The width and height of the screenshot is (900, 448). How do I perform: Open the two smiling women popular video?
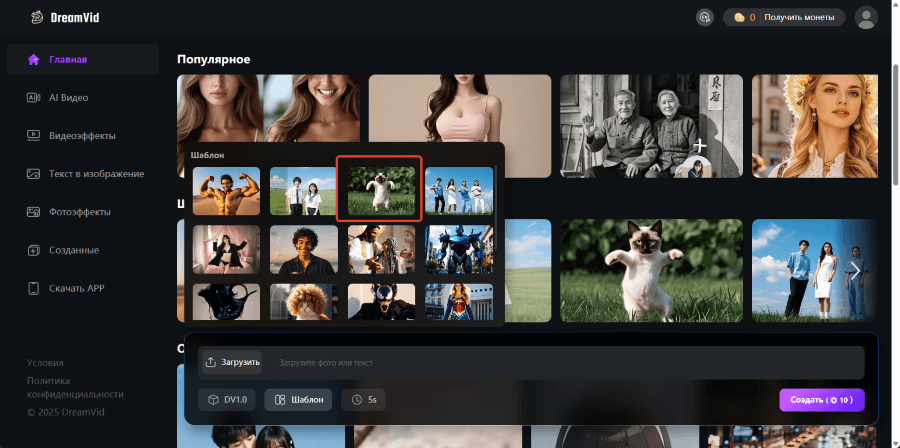(269, 108)
